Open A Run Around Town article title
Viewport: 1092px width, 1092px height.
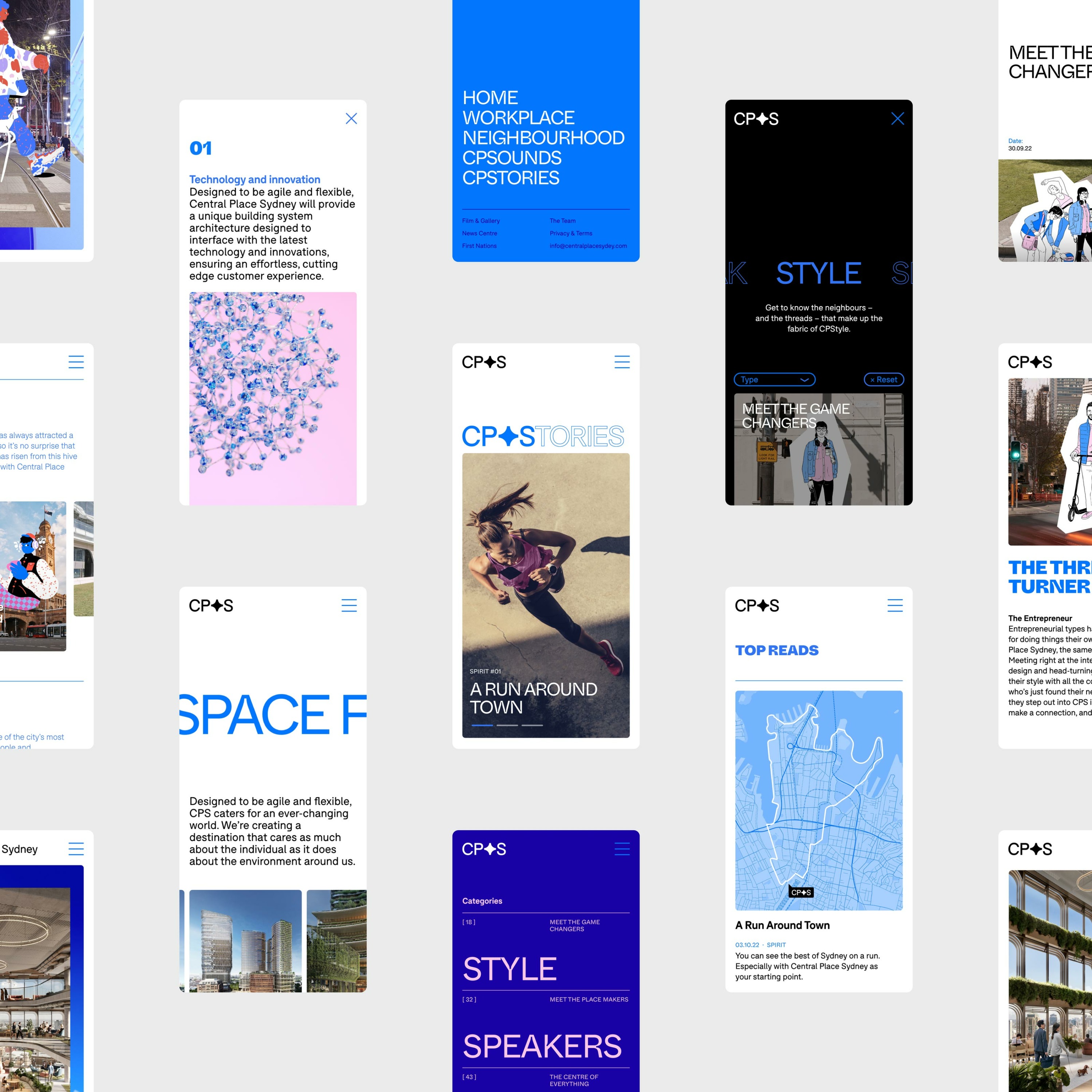pyautogui.click(x=782, y=925)
